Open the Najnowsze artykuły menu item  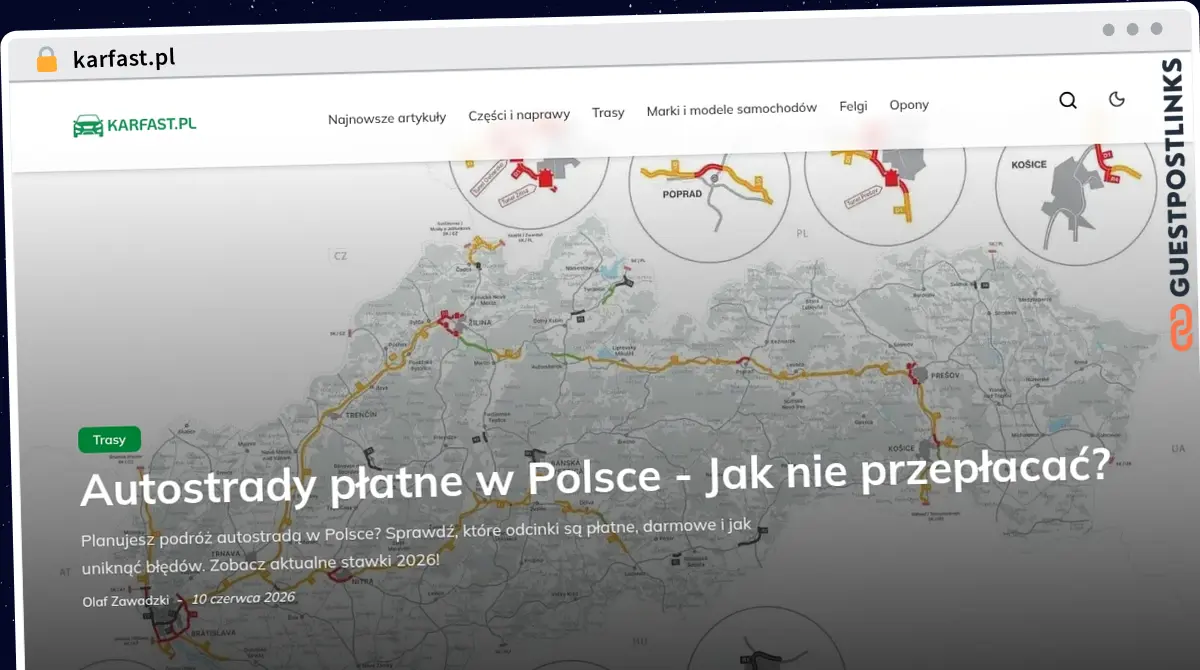[x=387, y=118]
